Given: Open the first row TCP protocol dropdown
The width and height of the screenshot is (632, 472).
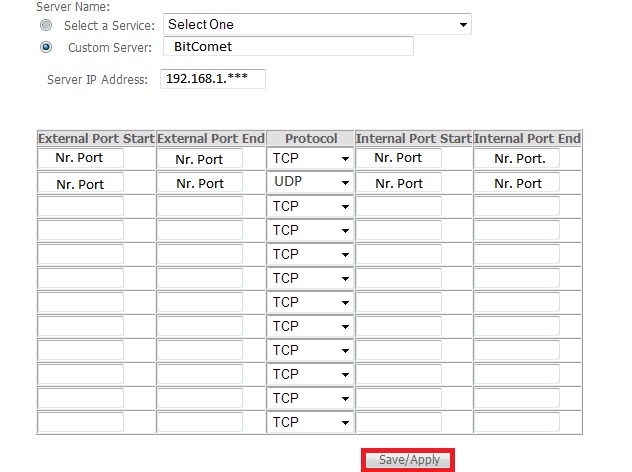Looking at the screenshot, I should [x=310, y=158].
